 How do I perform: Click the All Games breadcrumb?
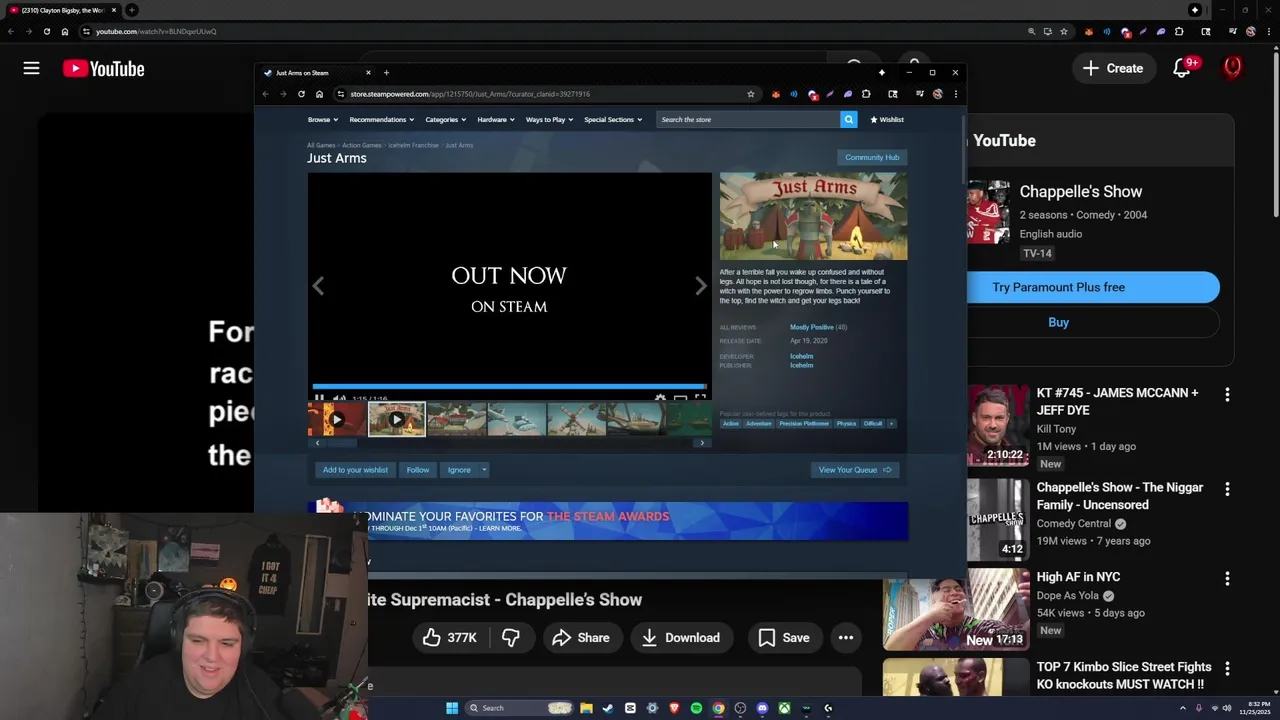pos(321,145)
